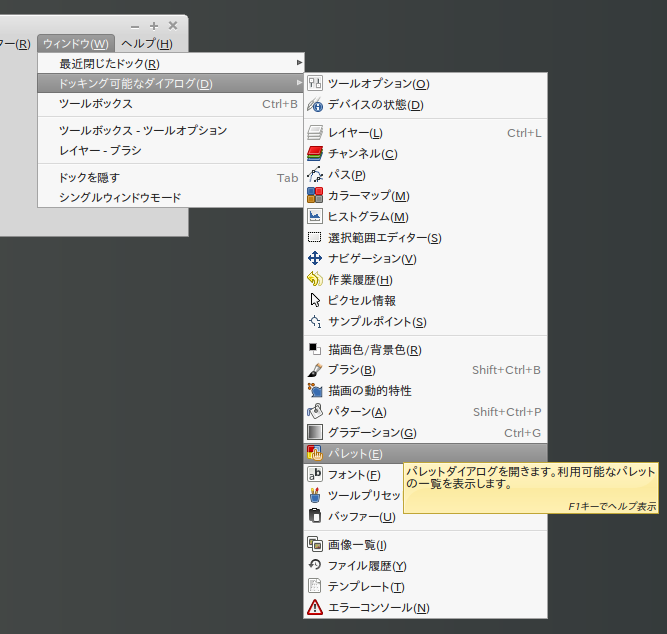Click the Images list (画像一覧) icon

coord(315,545)
